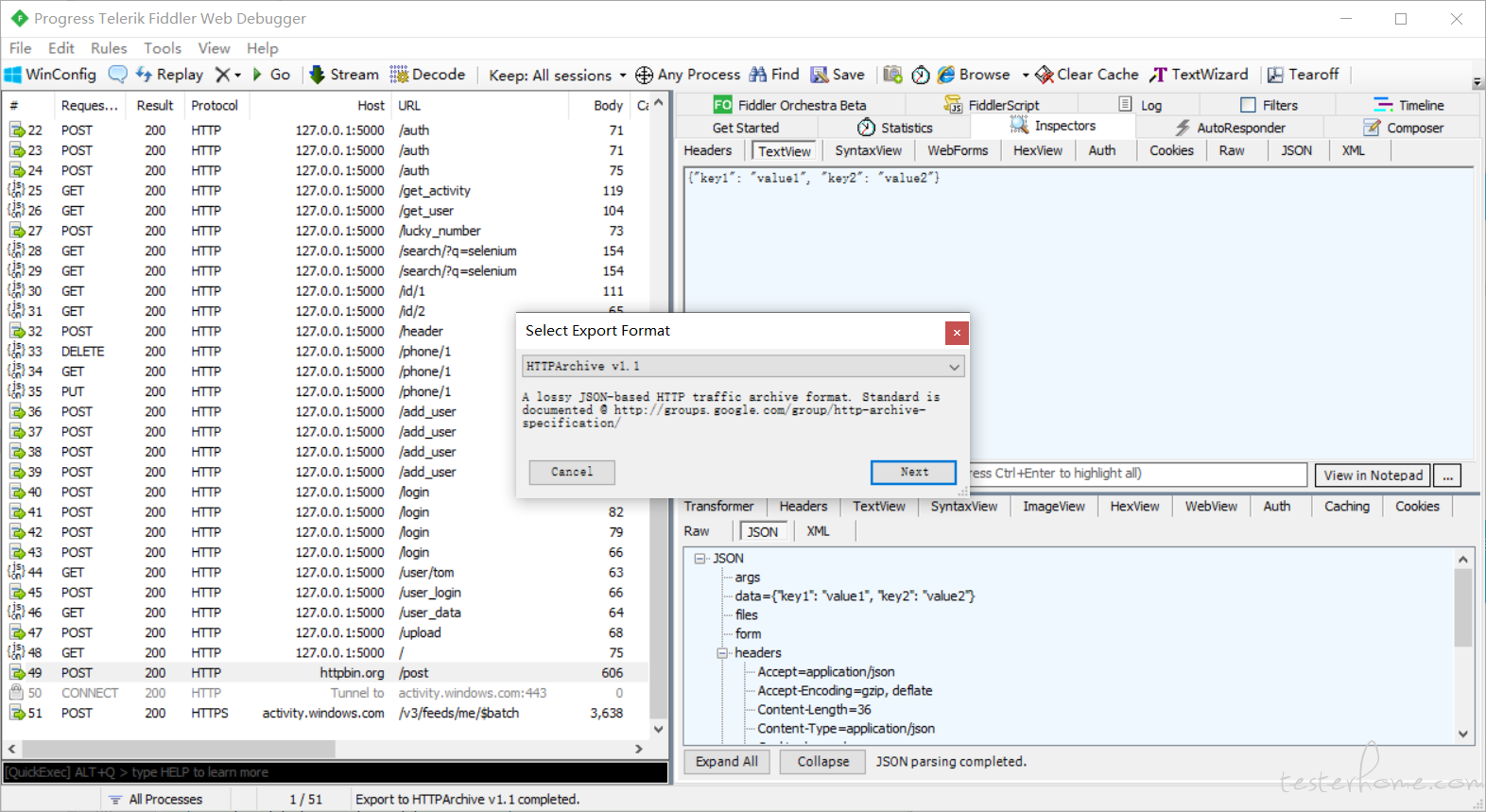Click the Find binoculars icon

(758, 75)
